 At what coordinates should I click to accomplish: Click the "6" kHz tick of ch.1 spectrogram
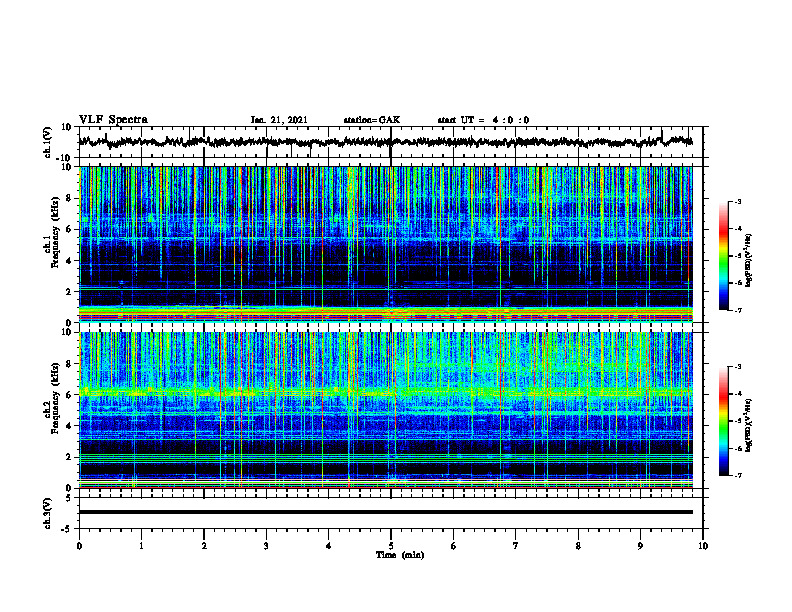[x=69, y=229]
